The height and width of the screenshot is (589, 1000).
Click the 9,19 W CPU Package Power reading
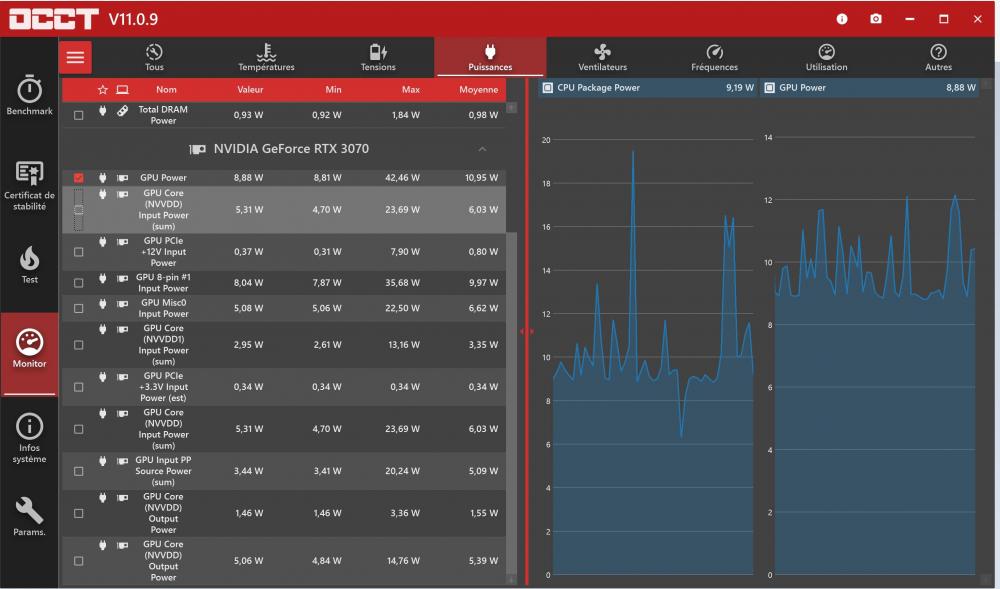point(740,88)
